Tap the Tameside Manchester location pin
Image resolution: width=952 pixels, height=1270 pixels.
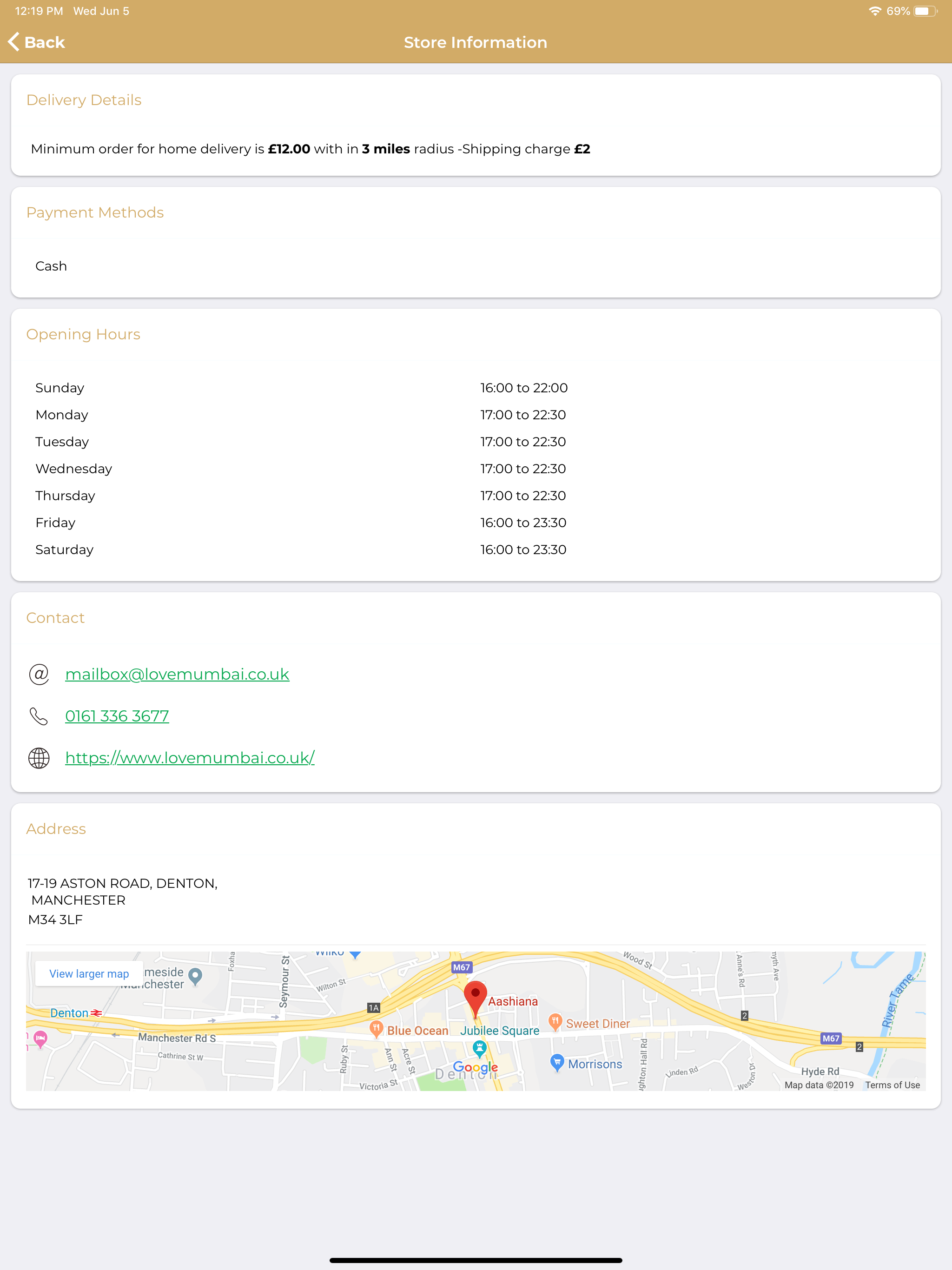click(x=195, y=977)
